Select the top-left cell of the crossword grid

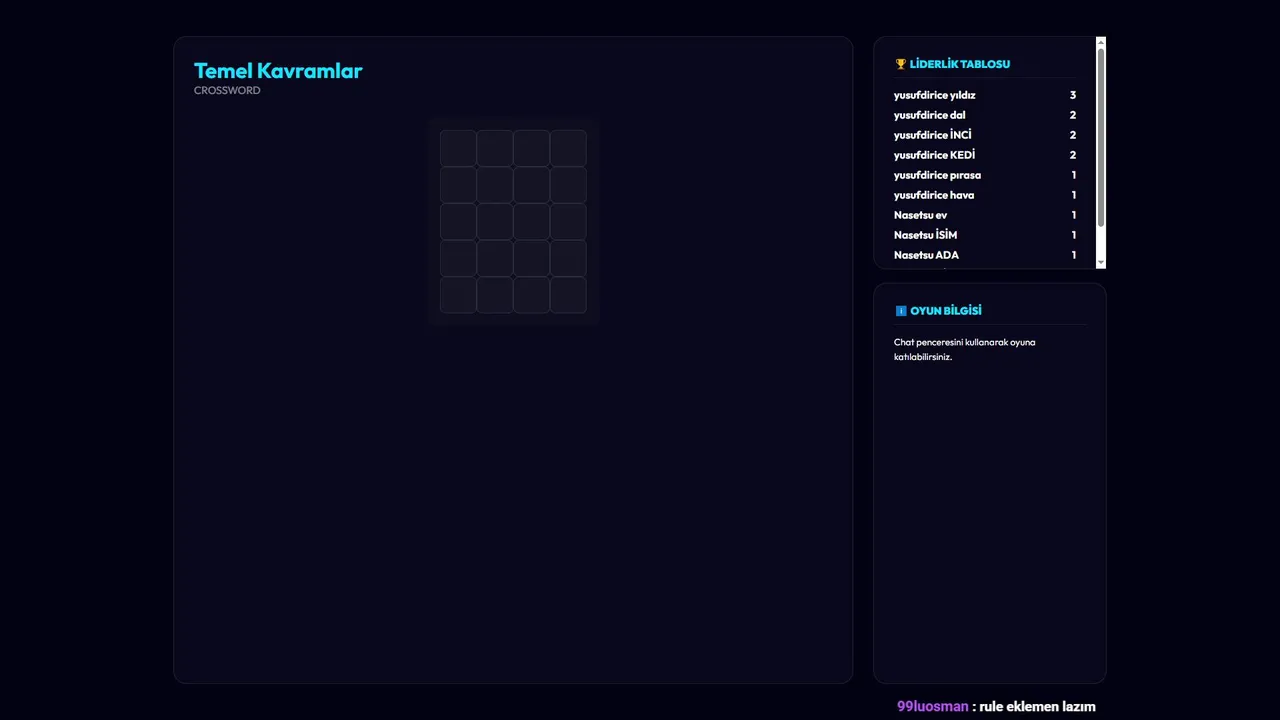(458, 148)
